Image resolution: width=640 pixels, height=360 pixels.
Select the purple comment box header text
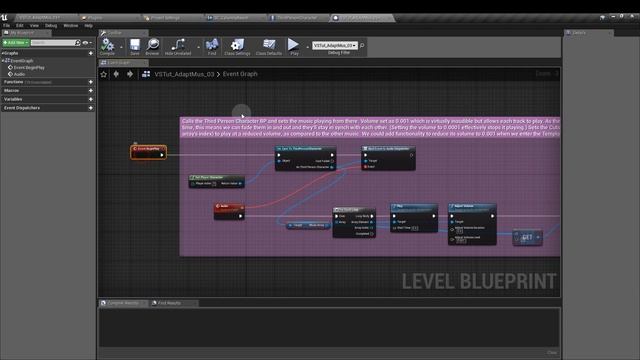pos(371,127)
